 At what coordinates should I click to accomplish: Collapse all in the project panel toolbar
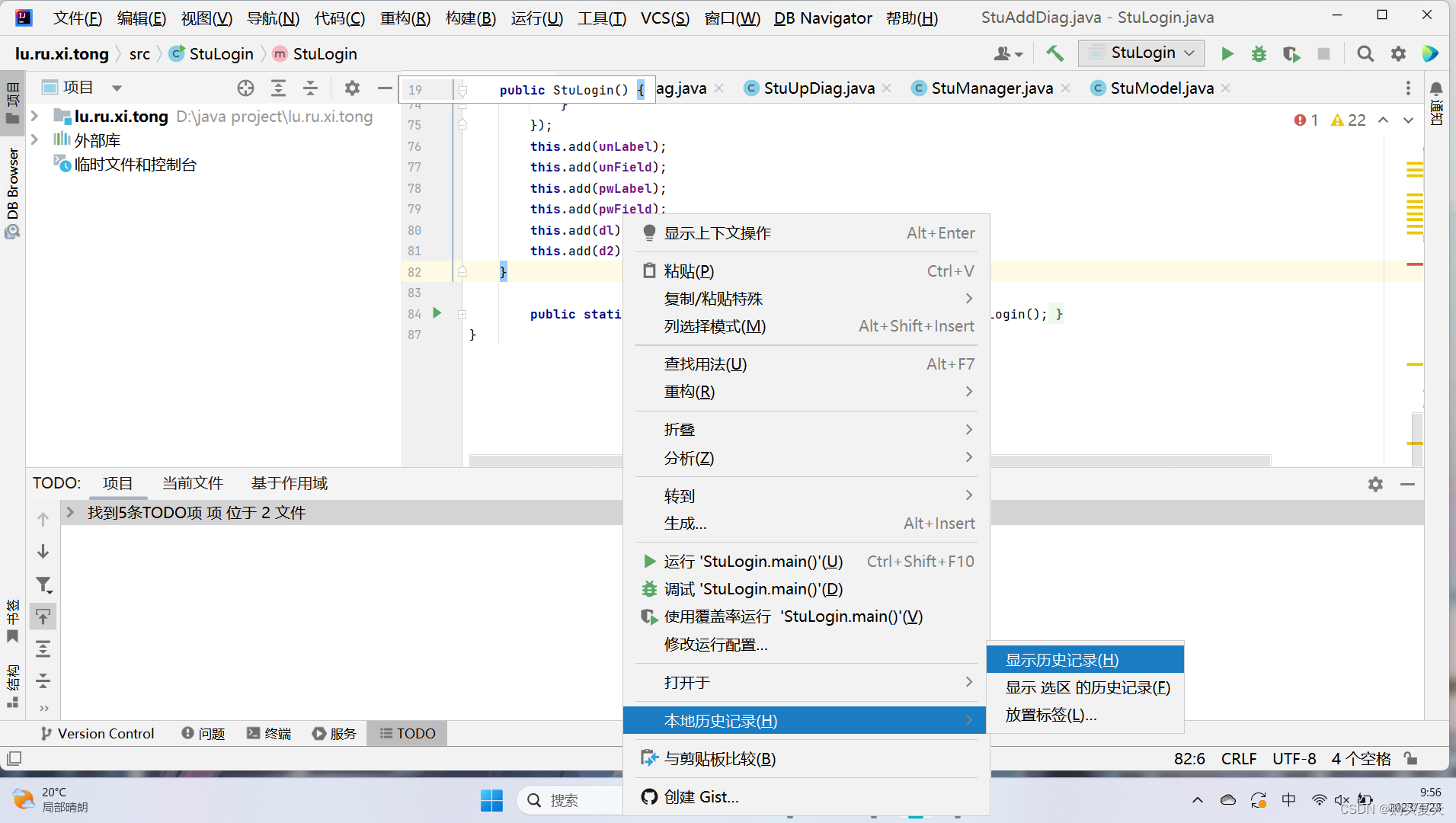pyautogui.click(x=310, y=88)
